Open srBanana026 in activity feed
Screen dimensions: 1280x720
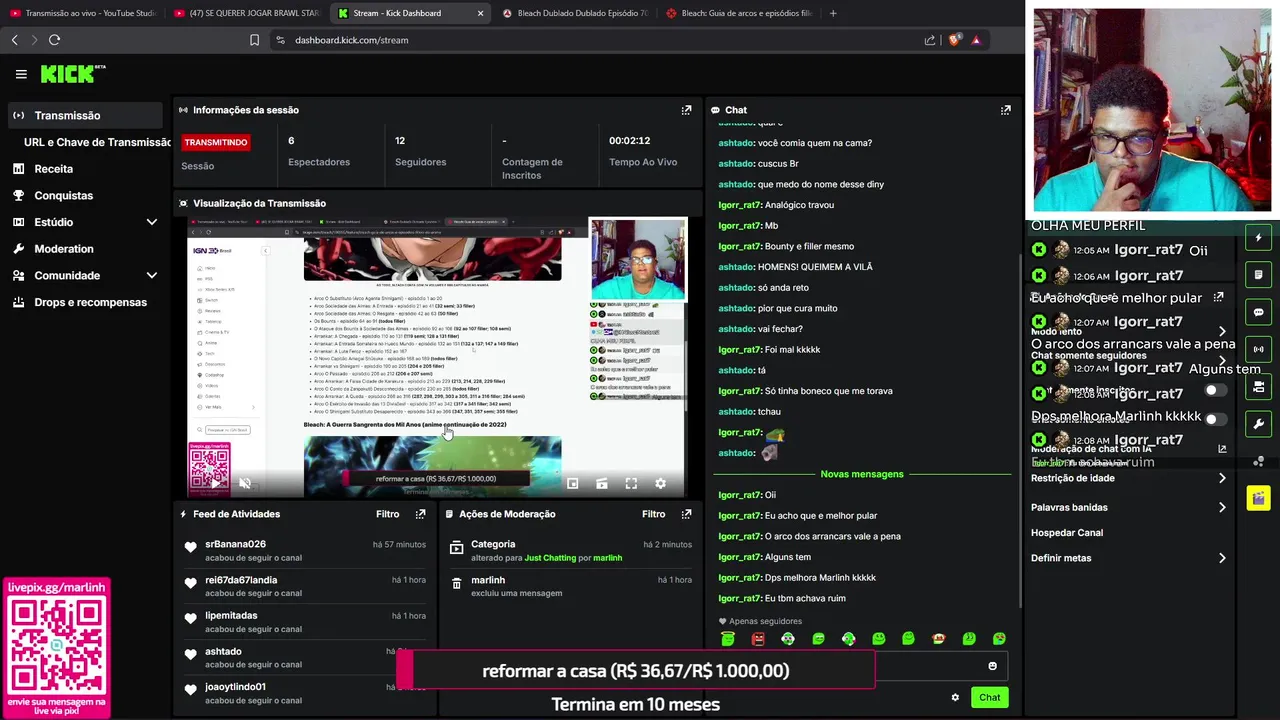tap(235, 544)
